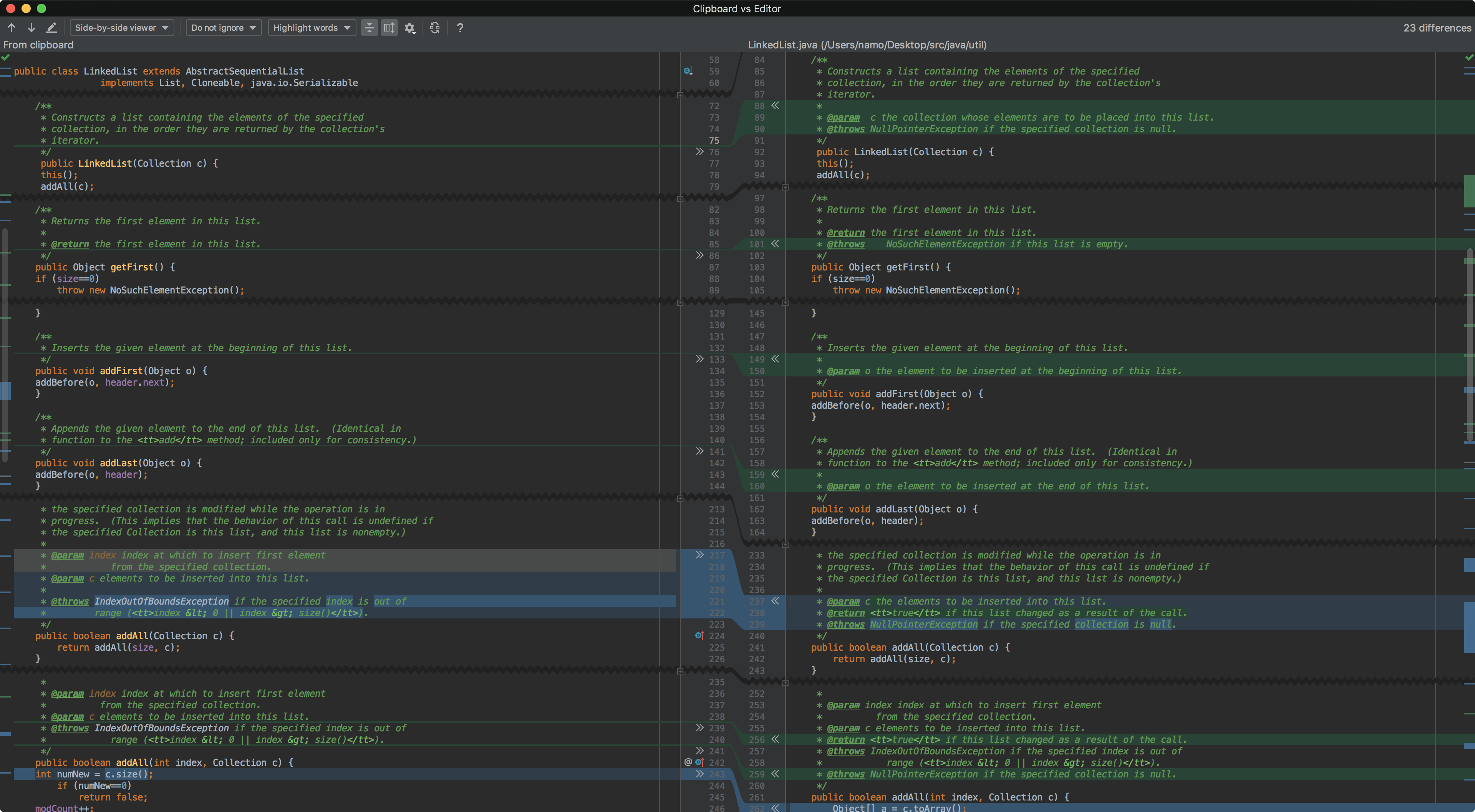
Task: Expand the folded region below line 60
Action: click(679, 94)
